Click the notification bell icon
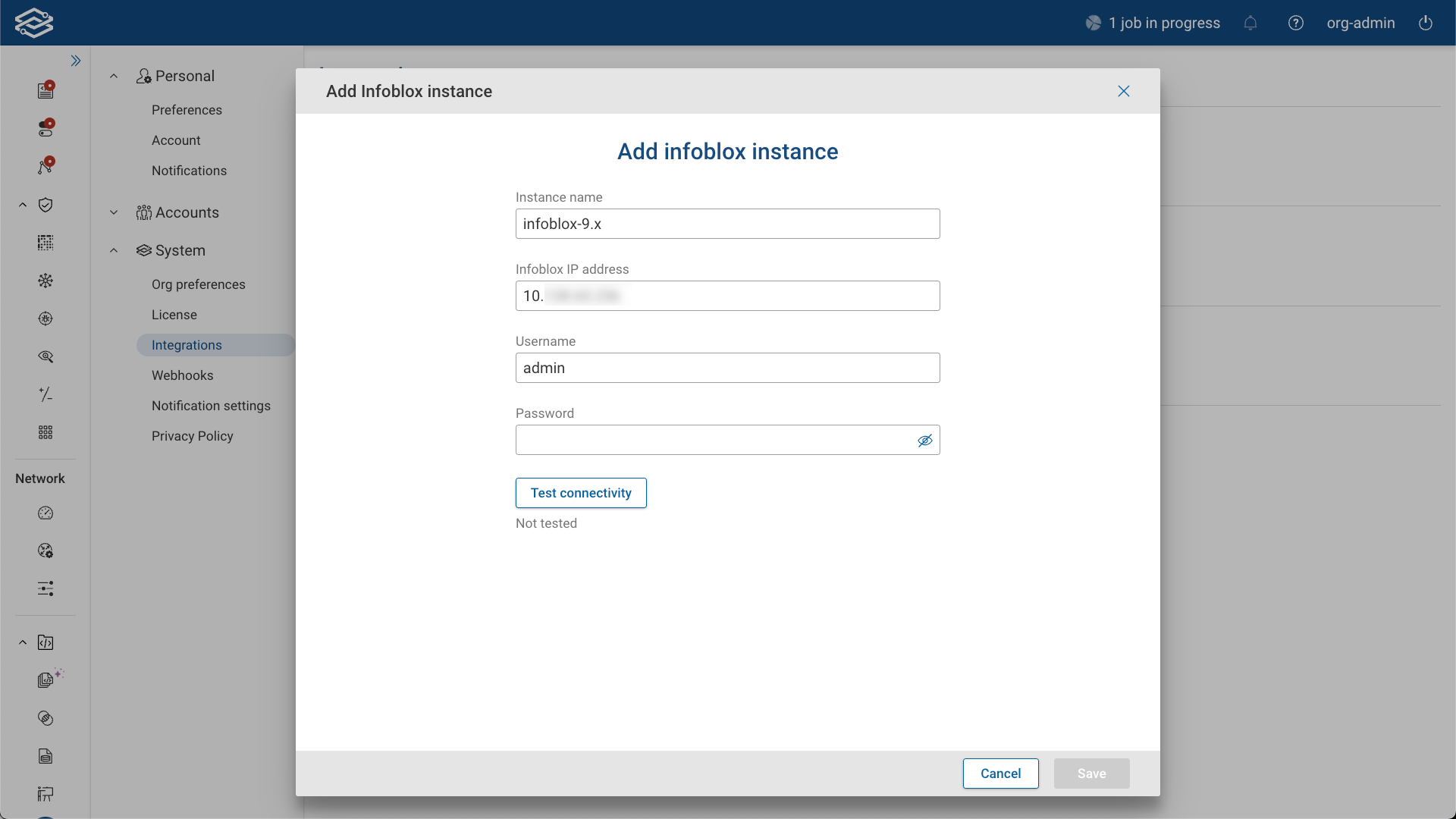The height and width of the screenshot is (819, 1456). [x=1250, y=23]
